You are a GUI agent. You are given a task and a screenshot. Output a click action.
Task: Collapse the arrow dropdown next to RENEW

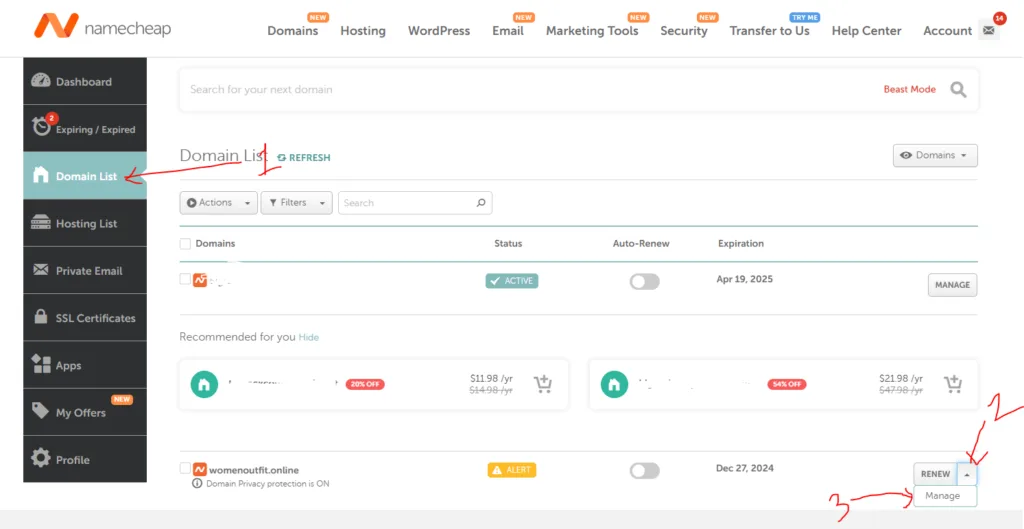click(x=967, y=474)
